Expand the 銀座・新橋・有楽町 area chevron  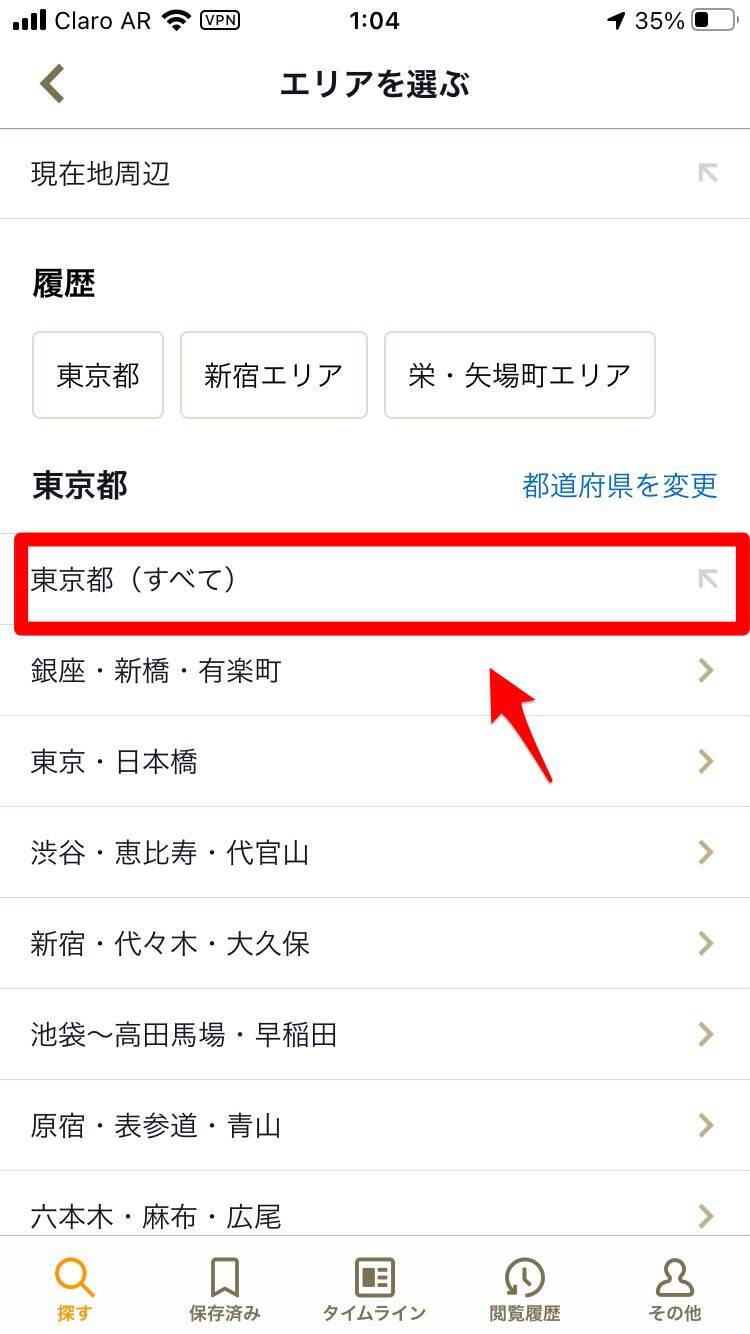click(x=706, y=670)
